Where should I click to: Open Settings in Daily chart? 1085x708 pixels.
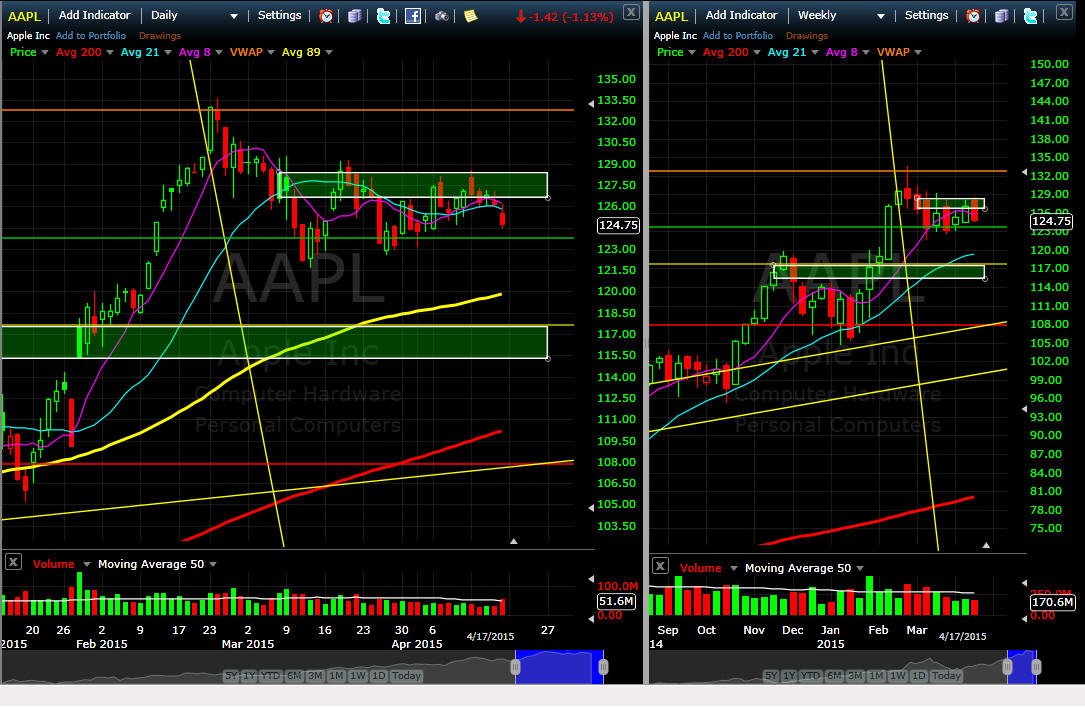coord(280,15)
